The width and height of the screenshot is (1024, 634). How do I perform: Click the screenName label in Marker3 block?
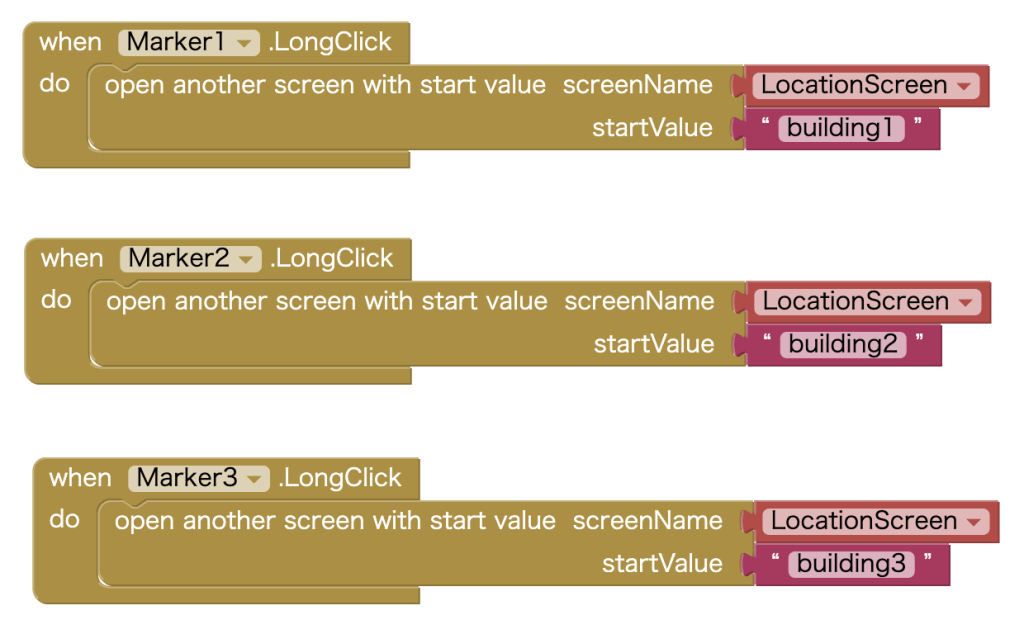(648, 521)
